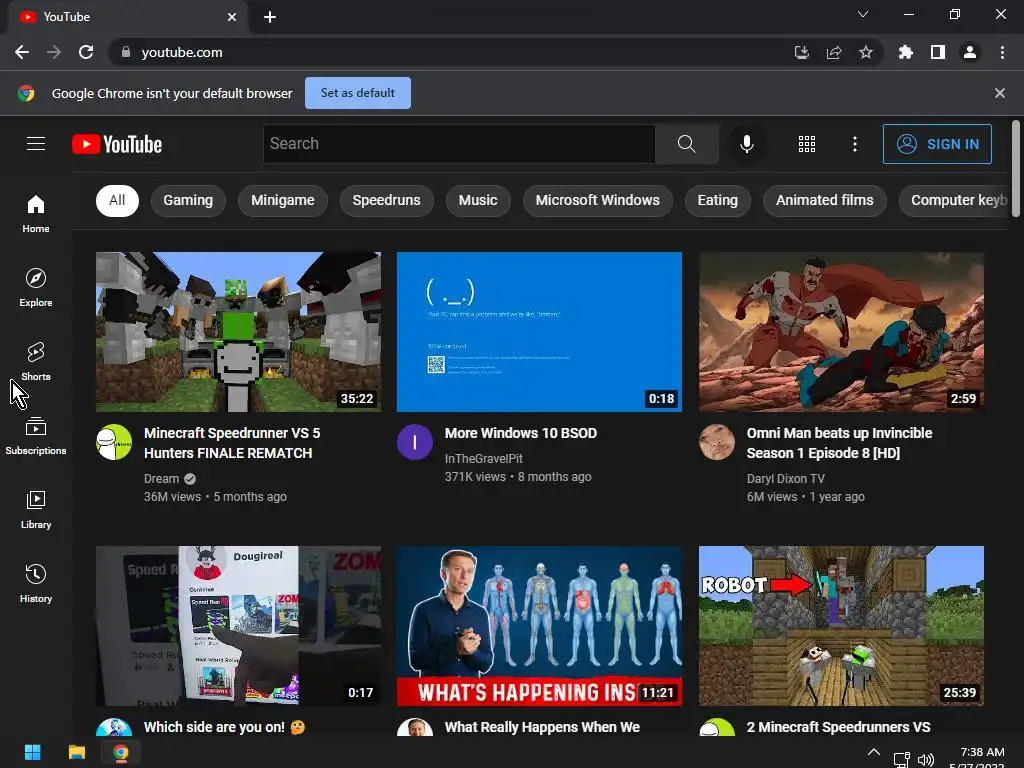Open Daryl Dixon TV channel link
Viewport: 1024px width, 768px height.
pos(786,479)
